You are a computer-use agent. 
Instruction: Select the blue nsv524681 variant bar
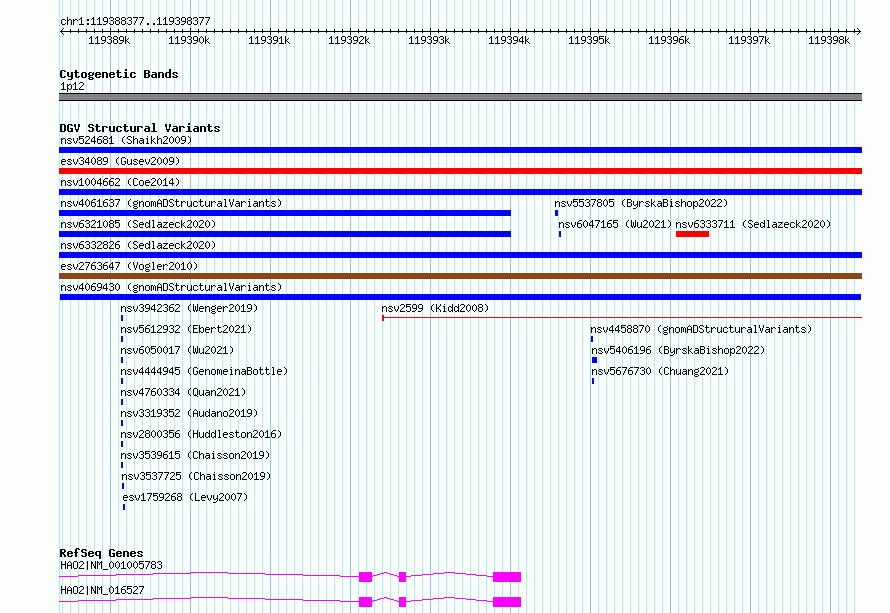pyautogui.click(x=460, y=150)
